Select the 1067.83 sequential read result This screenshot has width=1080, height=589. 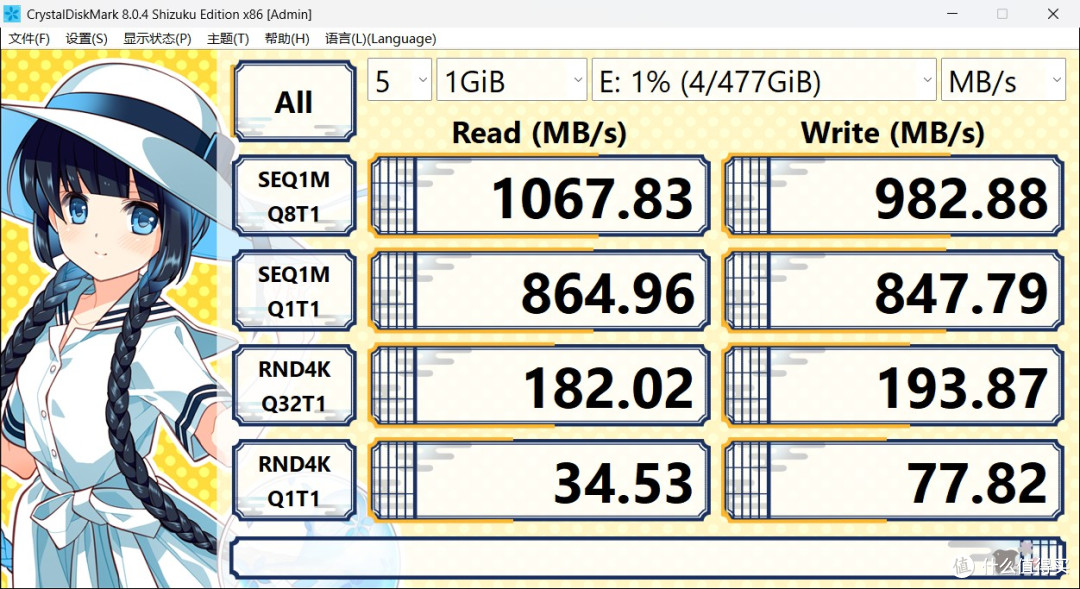pos(541,196)
